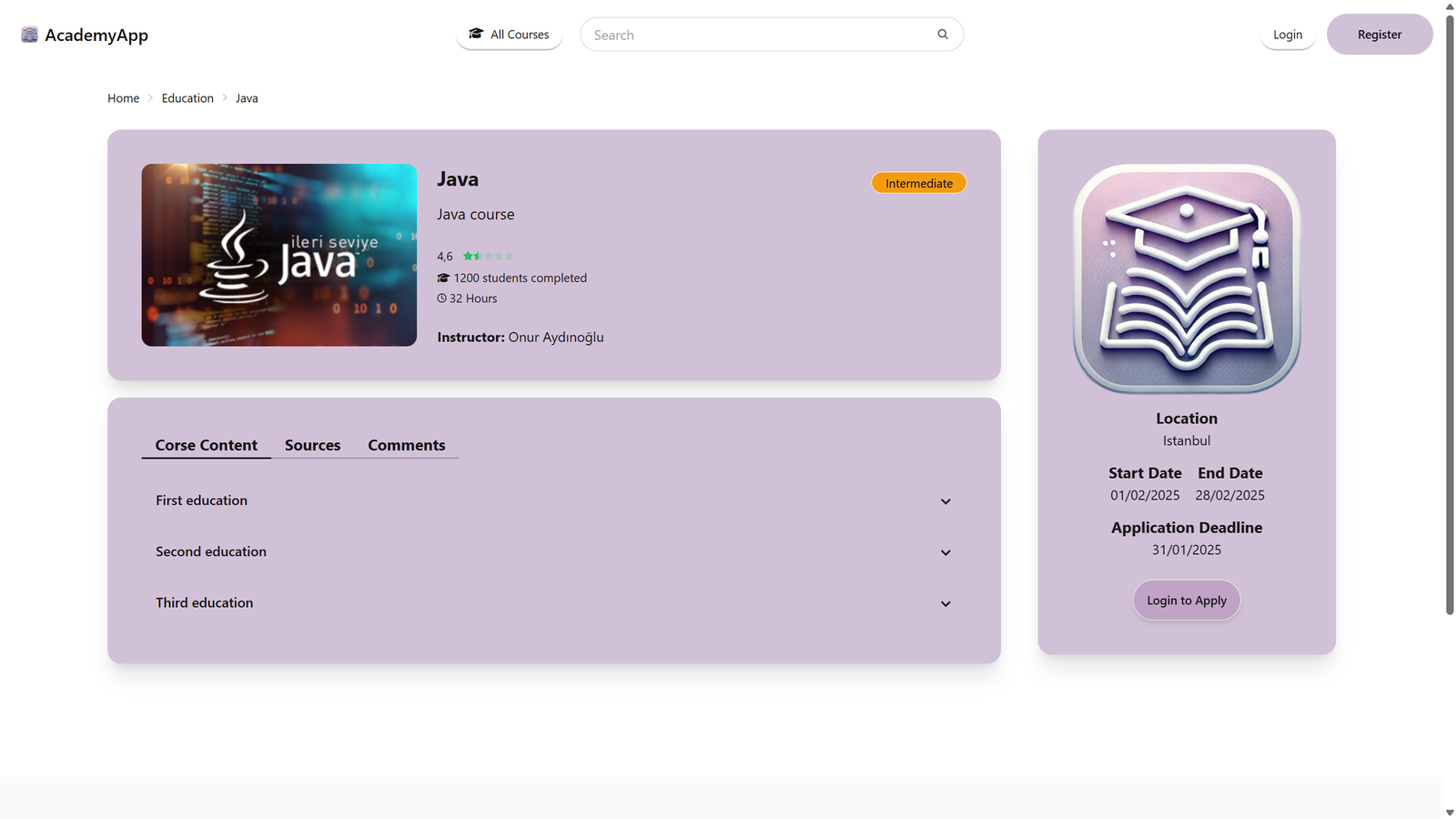Click the Java breadcrumb item
1456x819 pixels.
click(247, 98)
